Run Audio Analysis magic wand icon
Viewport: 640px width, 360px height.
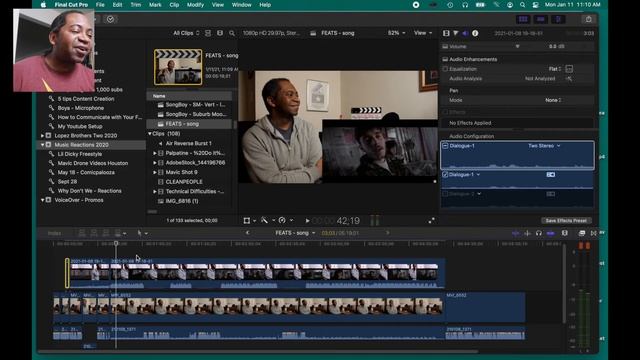click(569, 78)
